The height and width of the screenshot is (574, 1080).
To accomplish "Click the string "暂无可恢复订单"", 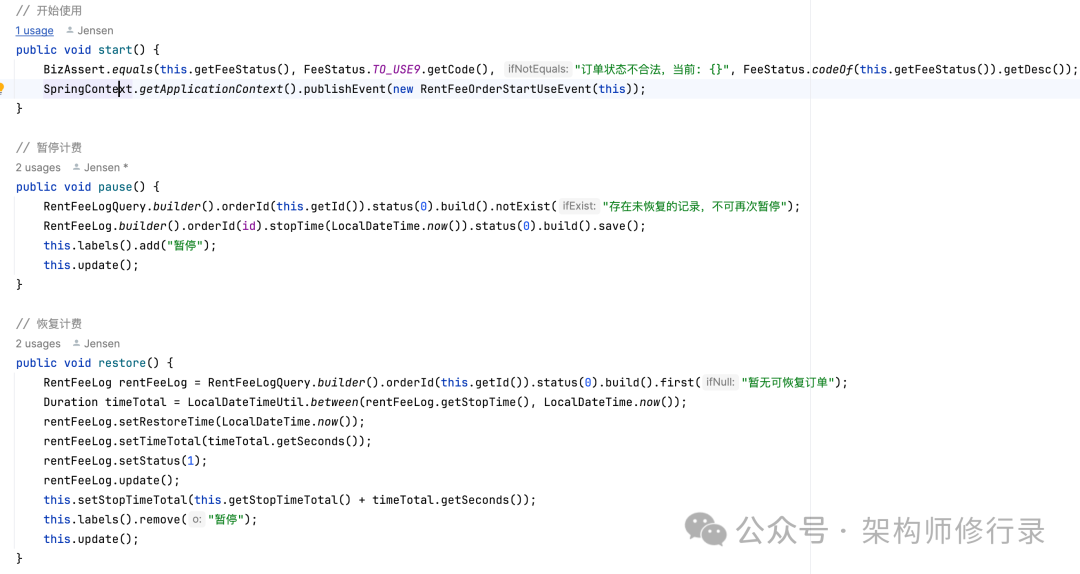I will pos(788,382).
